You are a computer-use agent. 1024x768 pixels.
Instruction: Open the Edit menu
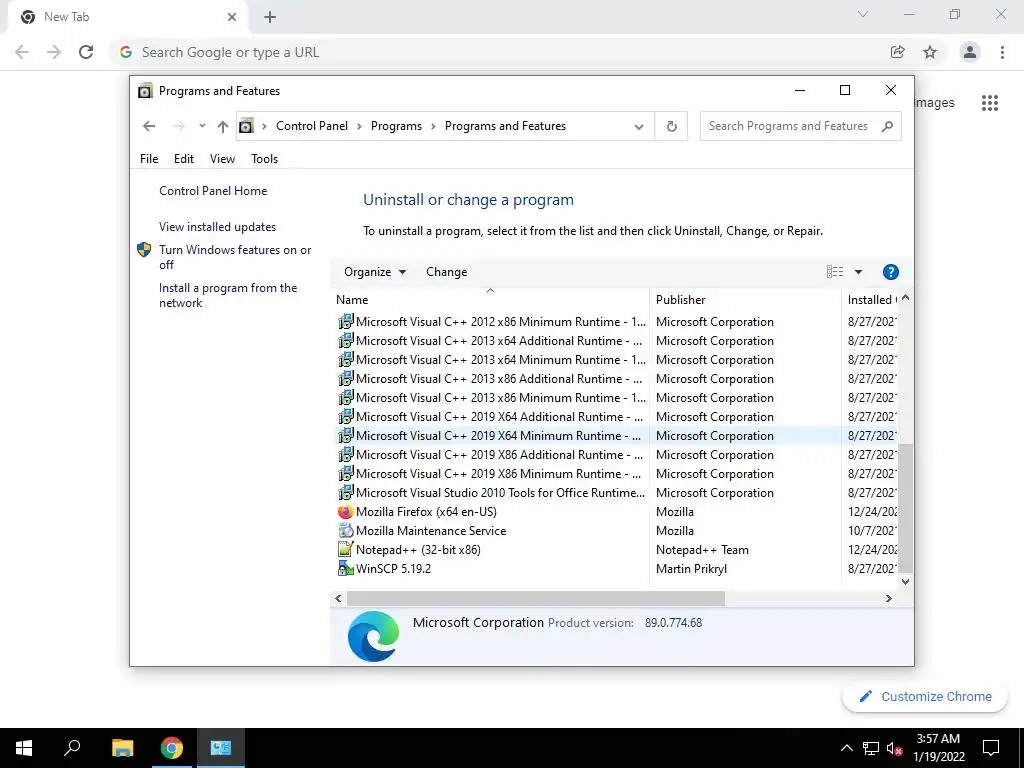coord(184,159)
